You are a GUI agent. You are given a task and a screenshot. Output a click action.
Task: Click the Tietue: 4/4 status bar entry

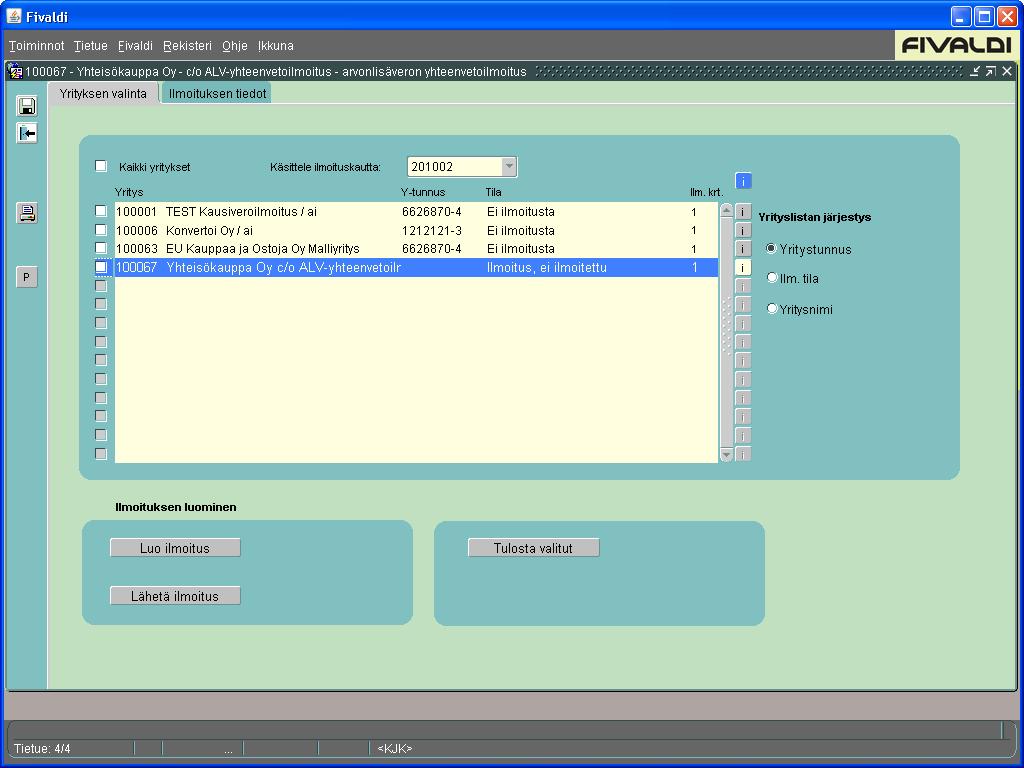tap(42, 748)
